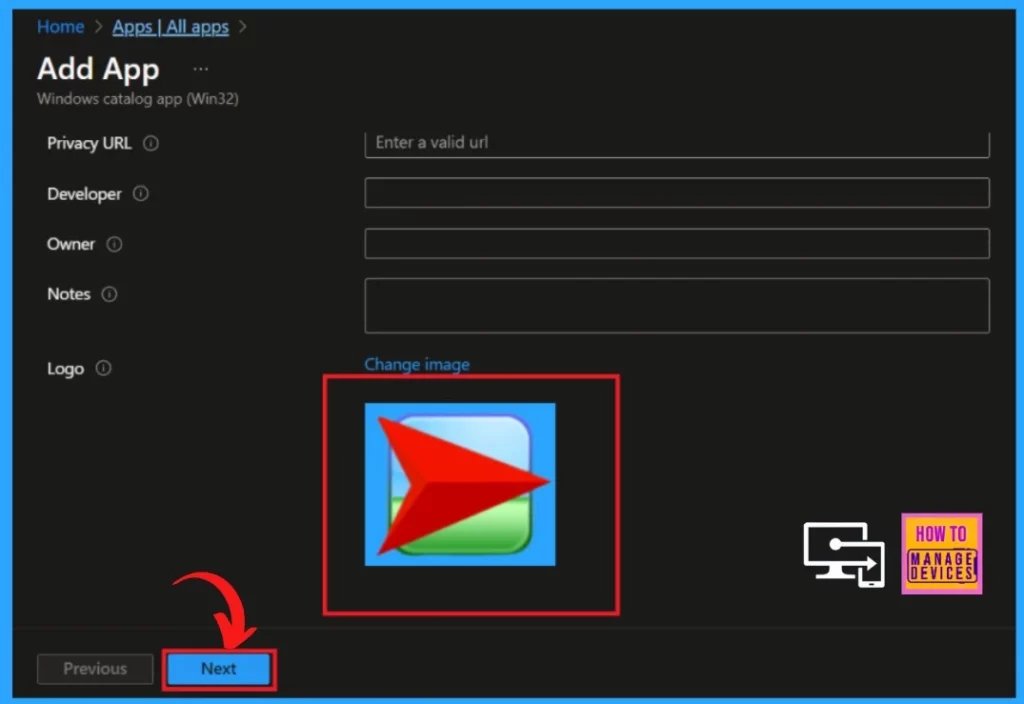Show info tooltip for Privacy URL
The height and width of the screenshot is (704, 1024).
click(151, 143)
